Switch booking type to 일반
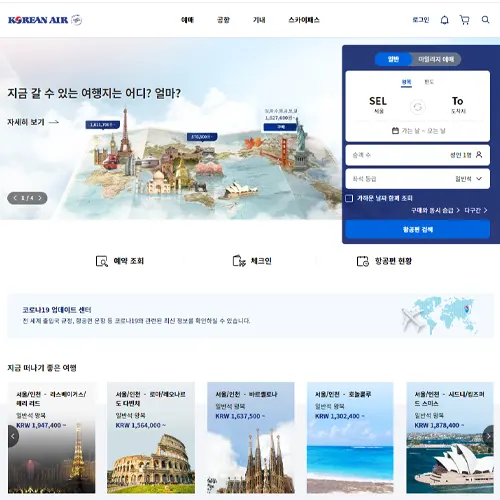 [x=393, y=59]
